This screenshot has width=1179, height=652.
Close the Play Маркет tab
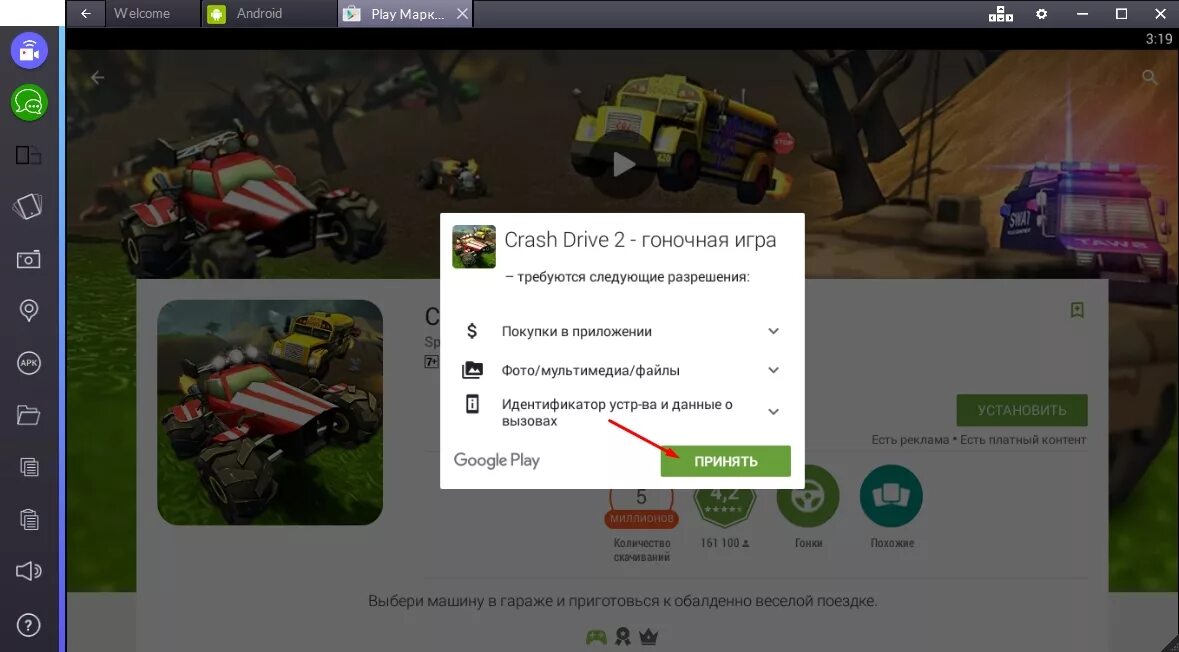click(x=462, y=14)
